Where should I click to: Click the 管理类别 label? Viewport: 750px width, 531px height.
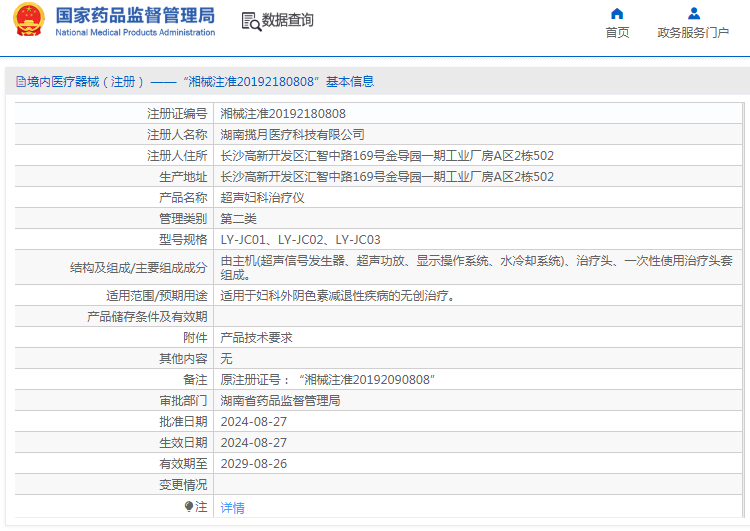pyautogui.click(x=183, y=219)
